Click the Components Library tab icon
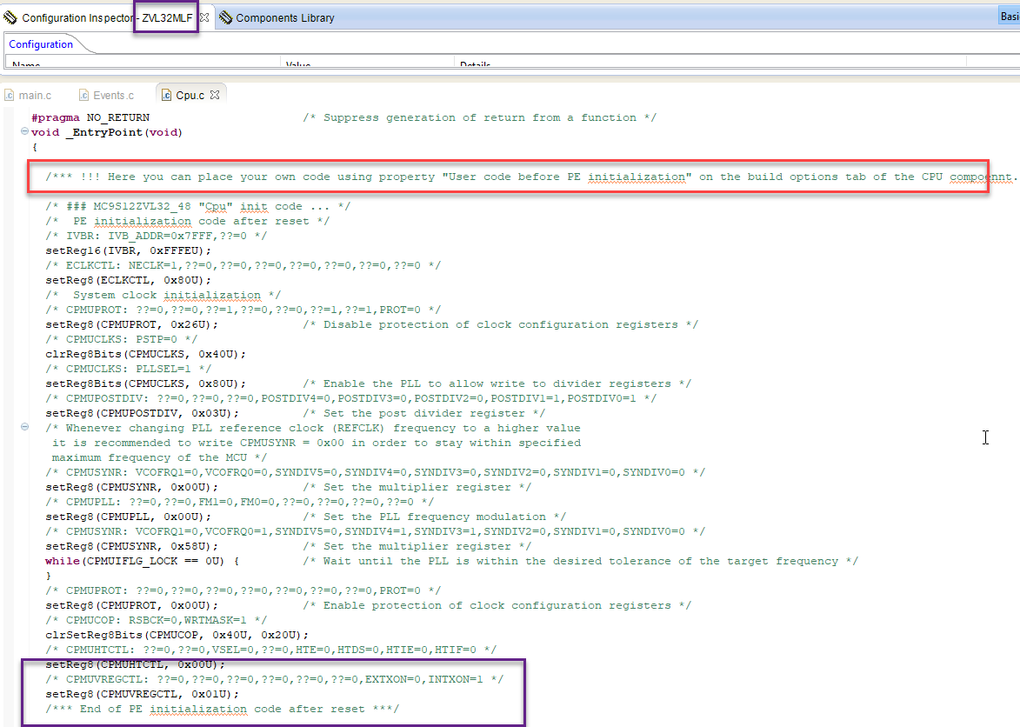The image size is (1020, 727). (x=225, y=18)
